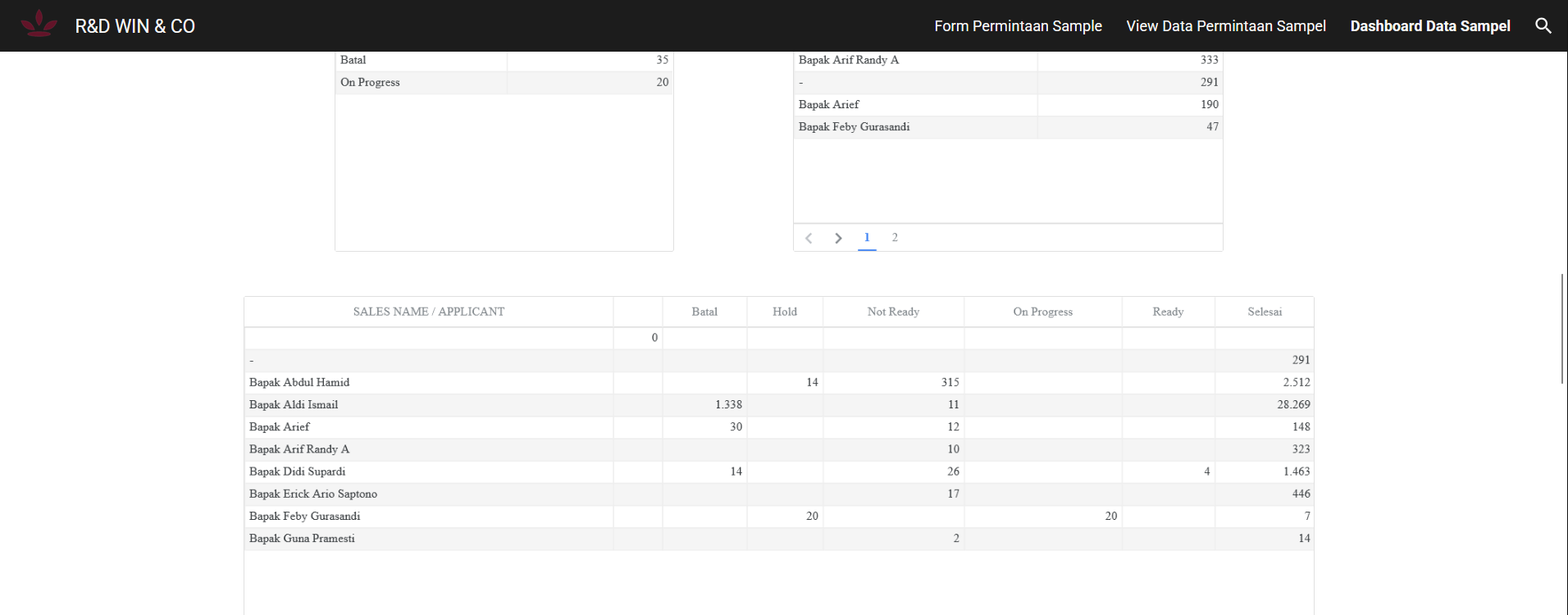Open View Data Permintaan Sampel page
The width and height of the screenshot is (1568, 615).
[1225, 26]
